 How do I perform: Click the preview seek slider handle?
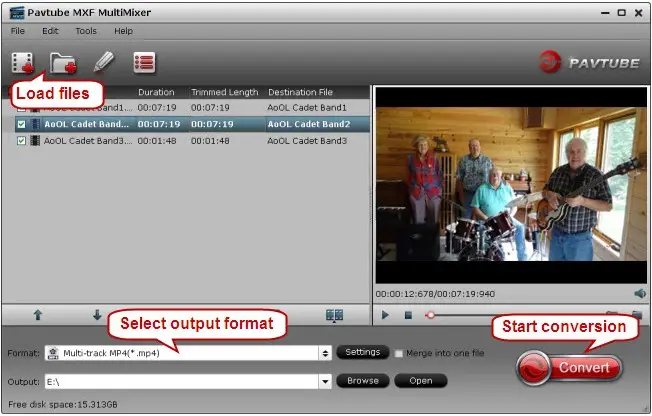(431, 315)
